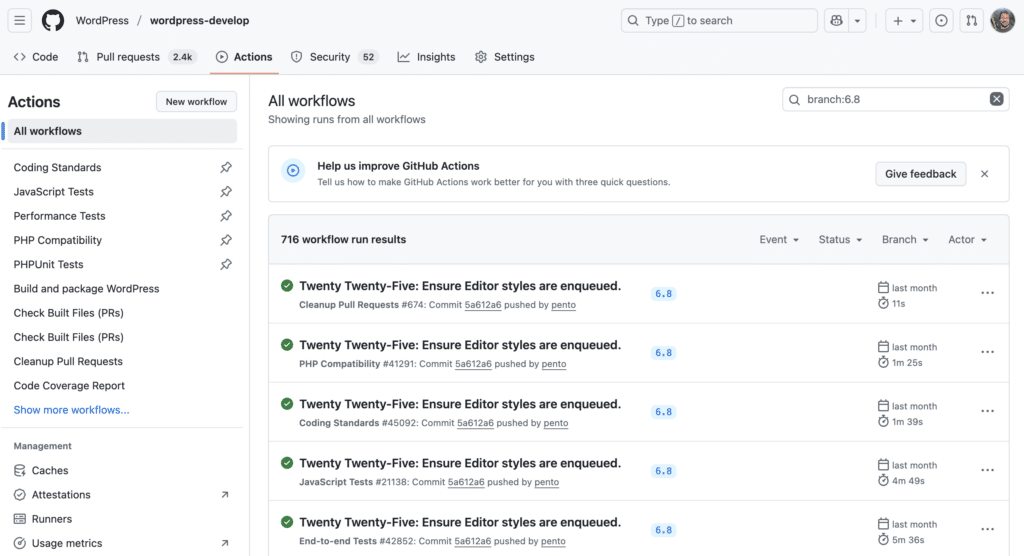Open the End-to-end Tests #42852 run title

click(460, 522)
